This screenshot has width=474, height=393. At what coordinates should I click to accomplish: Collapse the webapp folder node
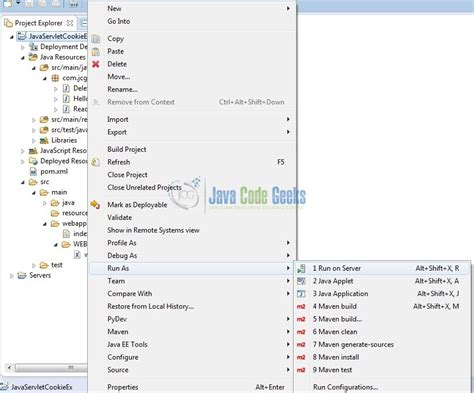tap(45, 224)
